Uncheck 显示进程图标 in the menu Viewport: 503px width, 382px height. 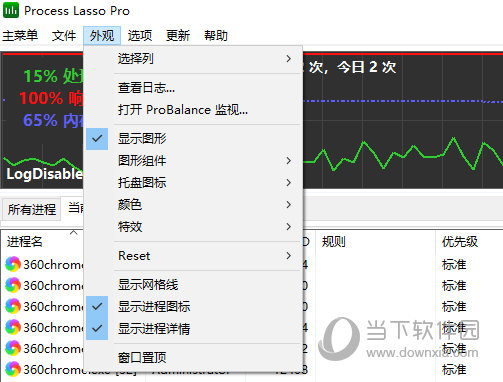point(193,307)
